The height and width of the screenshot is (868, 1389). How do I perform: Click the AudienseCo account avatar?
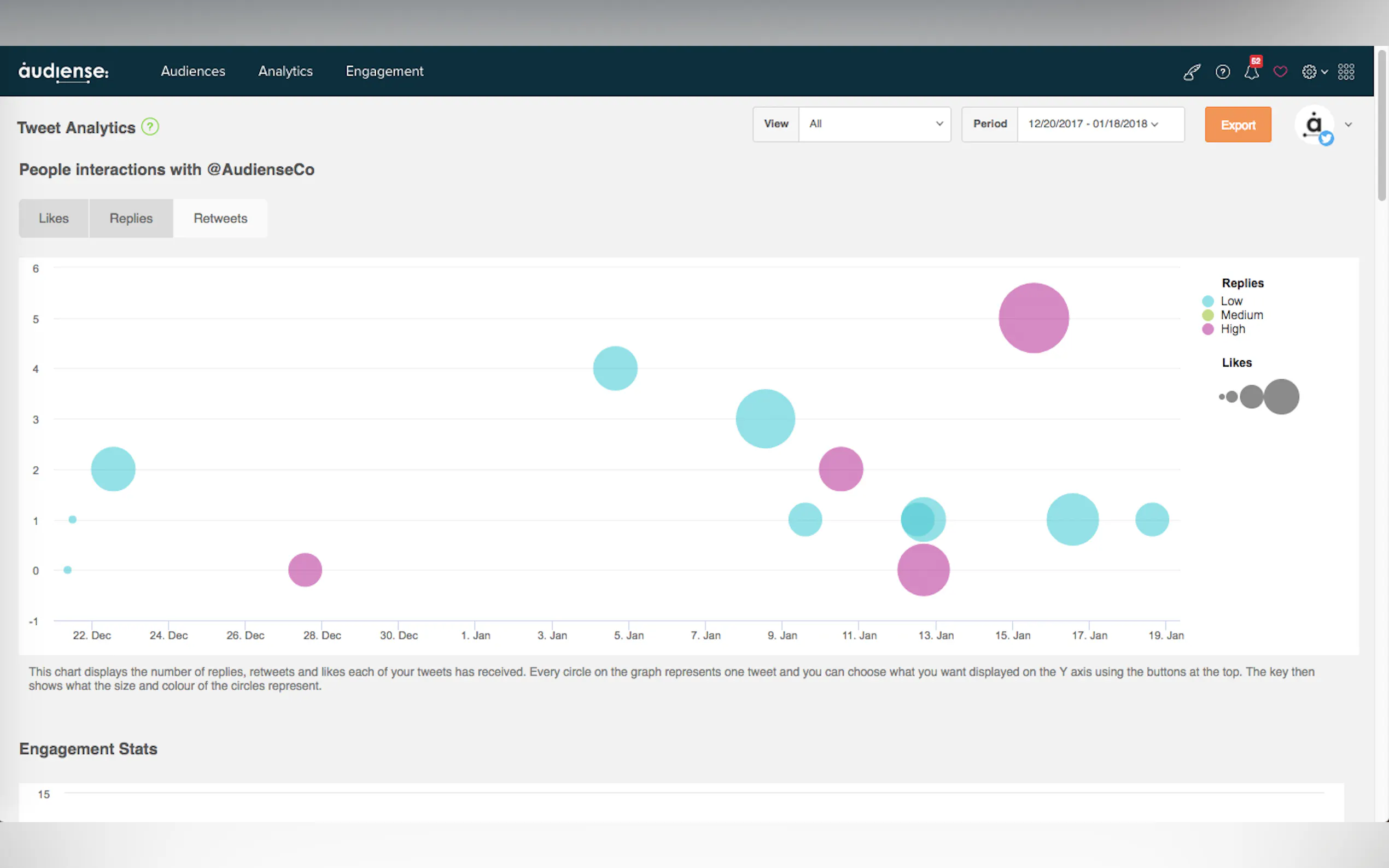pos(1313,125)
